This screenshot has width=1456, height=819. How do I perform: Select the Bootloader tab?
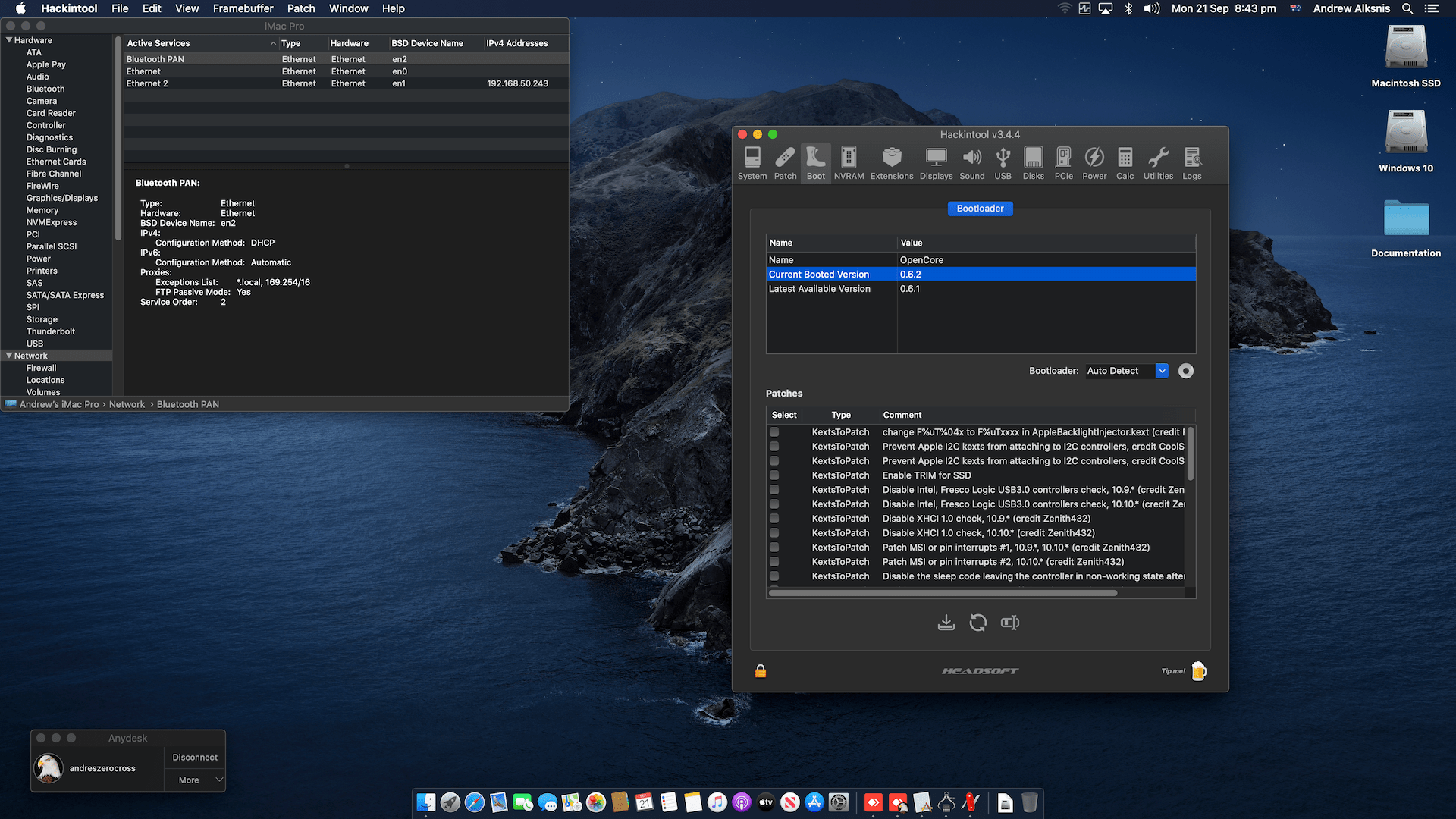pos(980,209)
